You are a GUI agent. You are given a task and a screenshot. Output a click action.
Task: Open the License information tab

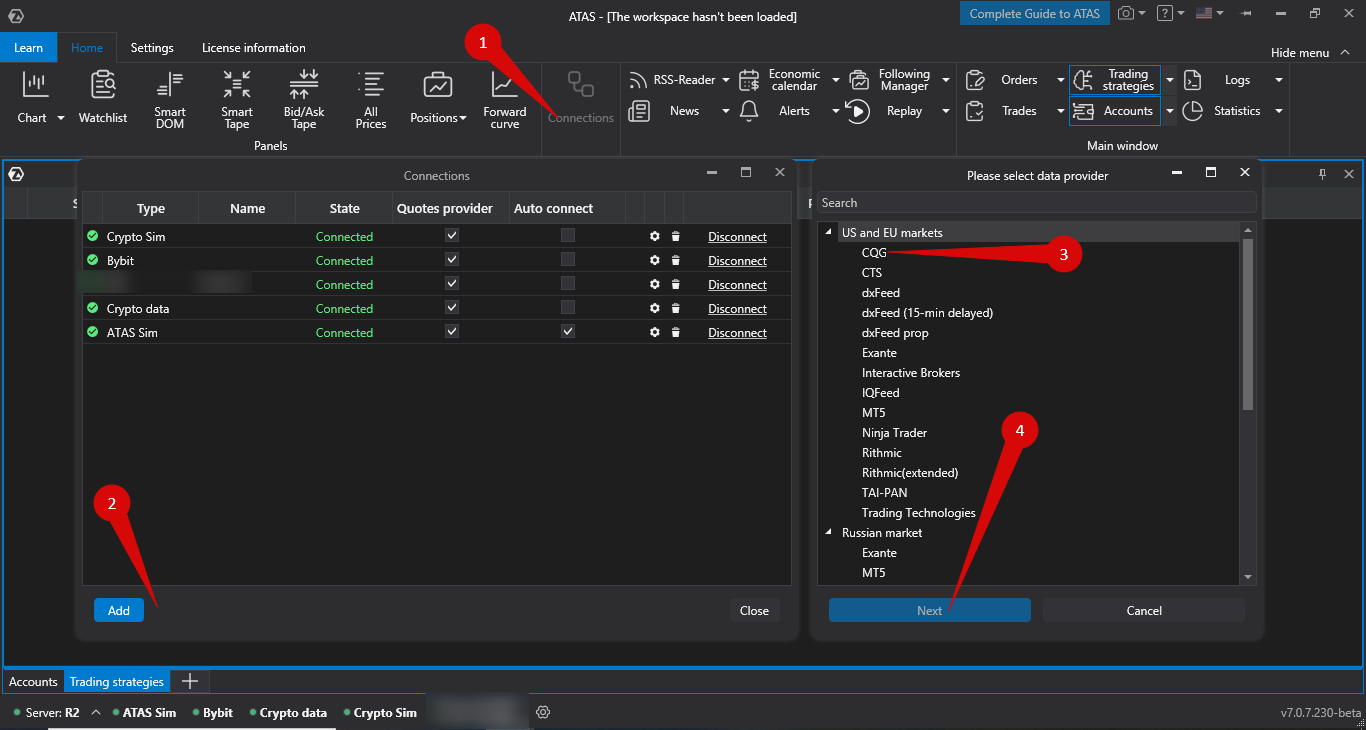pyautogui.click(x=254, y=48)
